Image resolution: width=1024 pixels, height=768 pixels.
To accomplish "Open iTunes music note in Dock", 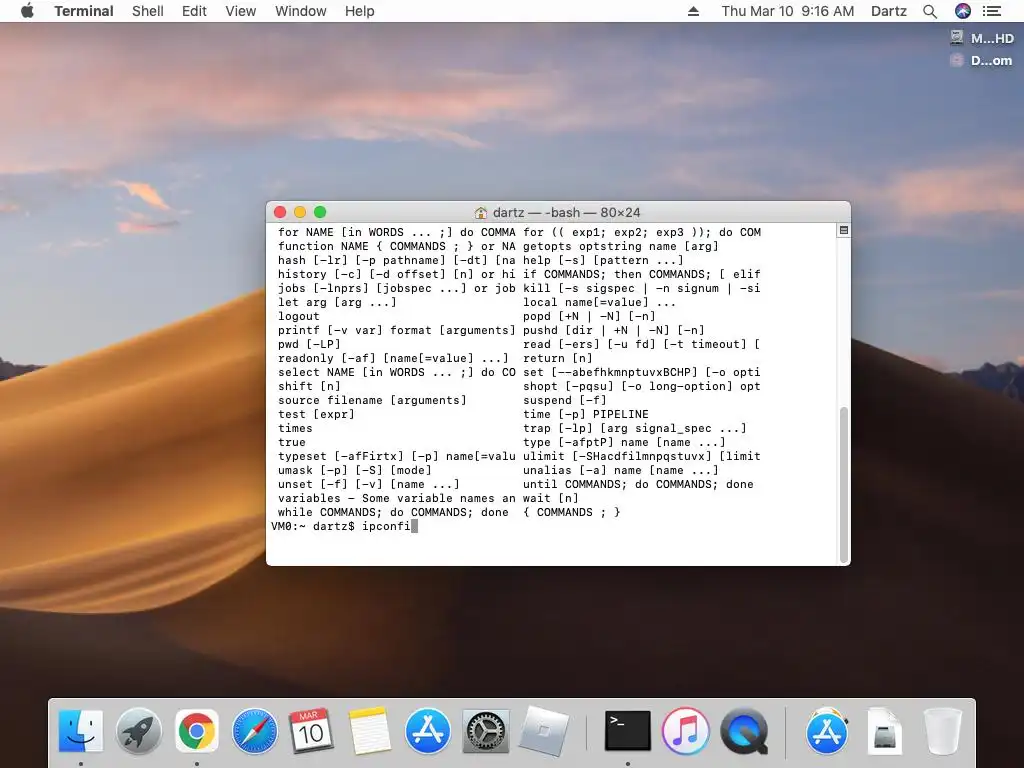I will tap(685, 731).
